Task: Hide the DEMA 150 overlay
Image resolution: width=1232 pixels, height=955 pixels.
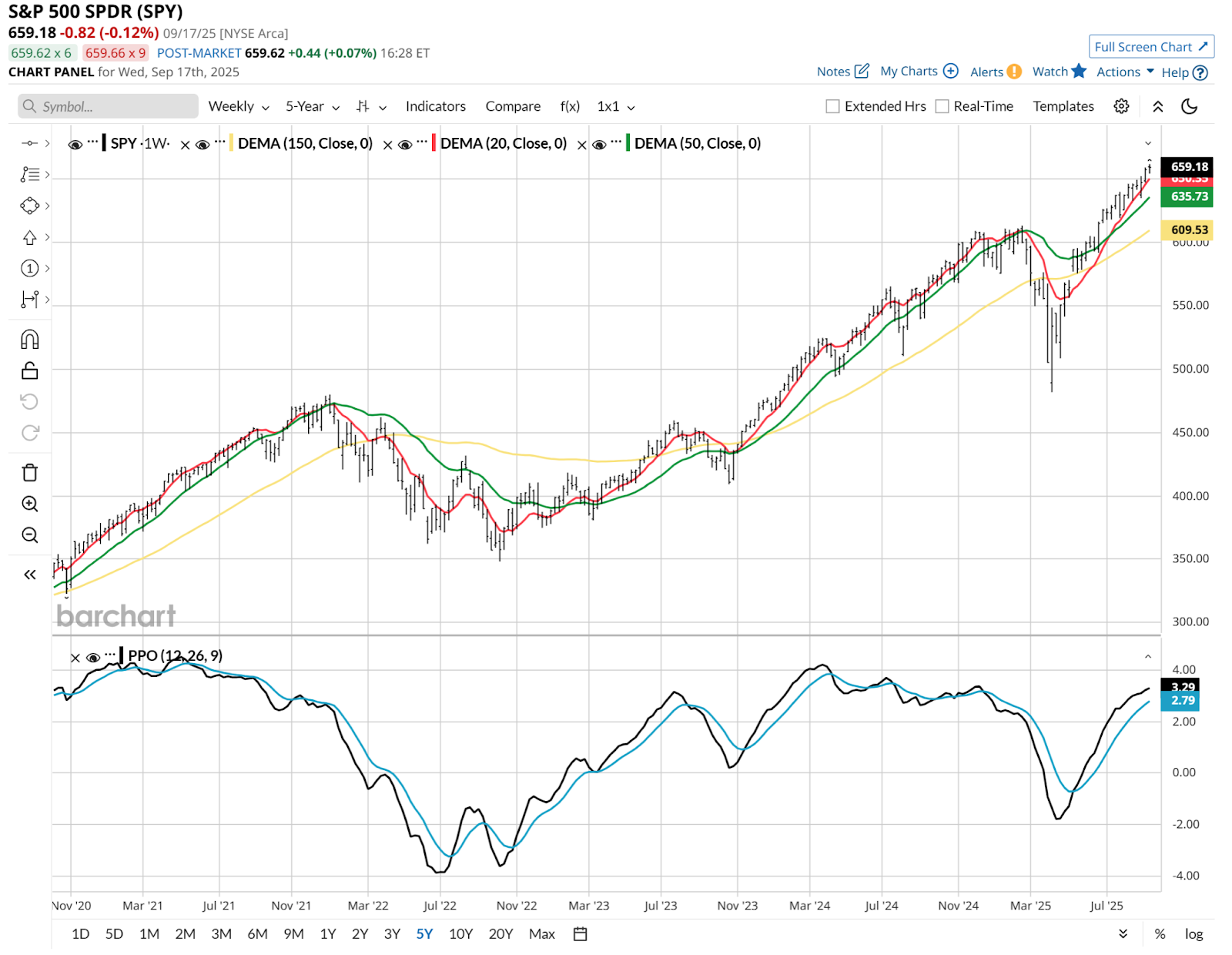Action: point(203,145)
